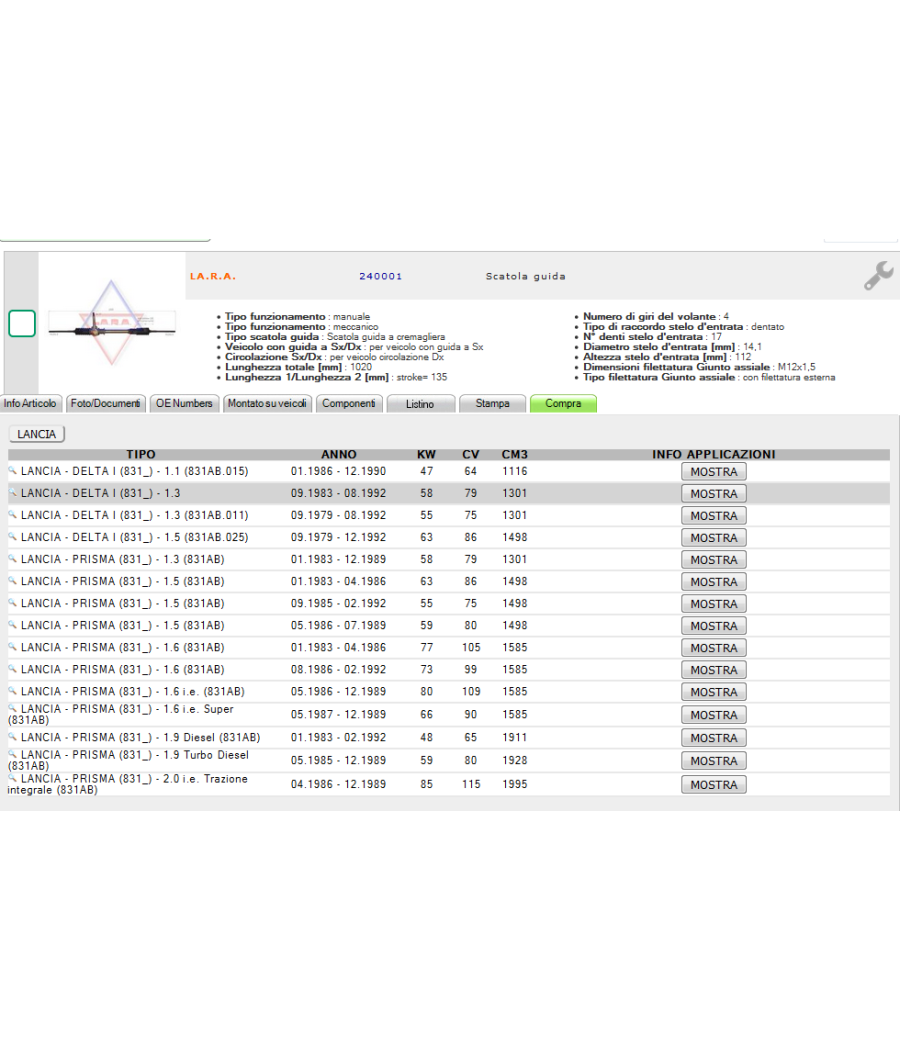Open the Listino tab
Image resolution: width=900 pixels, height=1050 pixels.
pyautogui.click(x=420, y=404)
